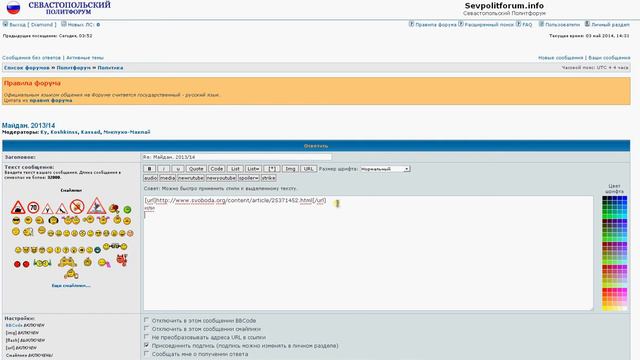
Task: Untick the attach signature checkbox
Action: [147, 345]
